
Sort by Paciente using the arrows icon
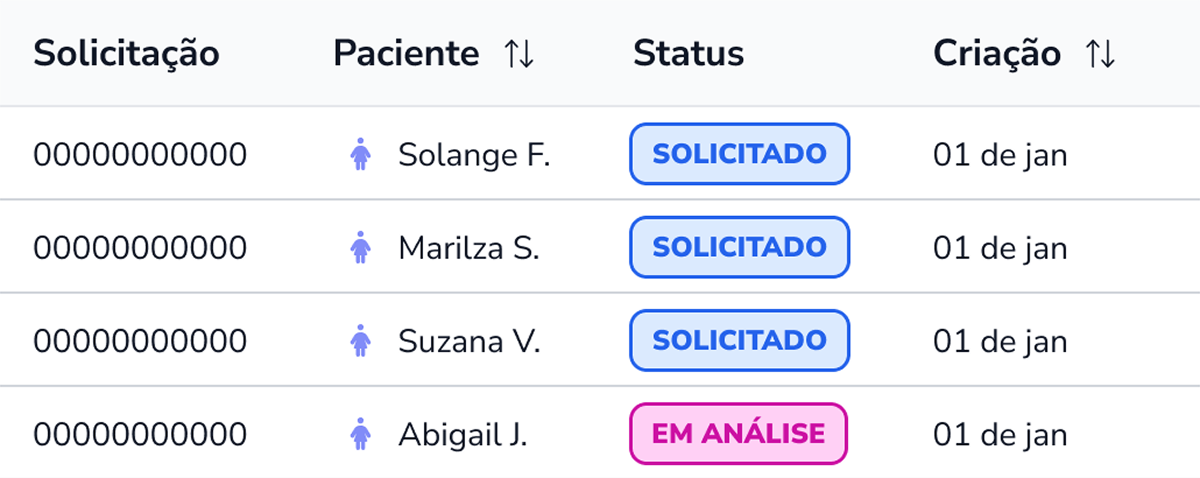519,54
